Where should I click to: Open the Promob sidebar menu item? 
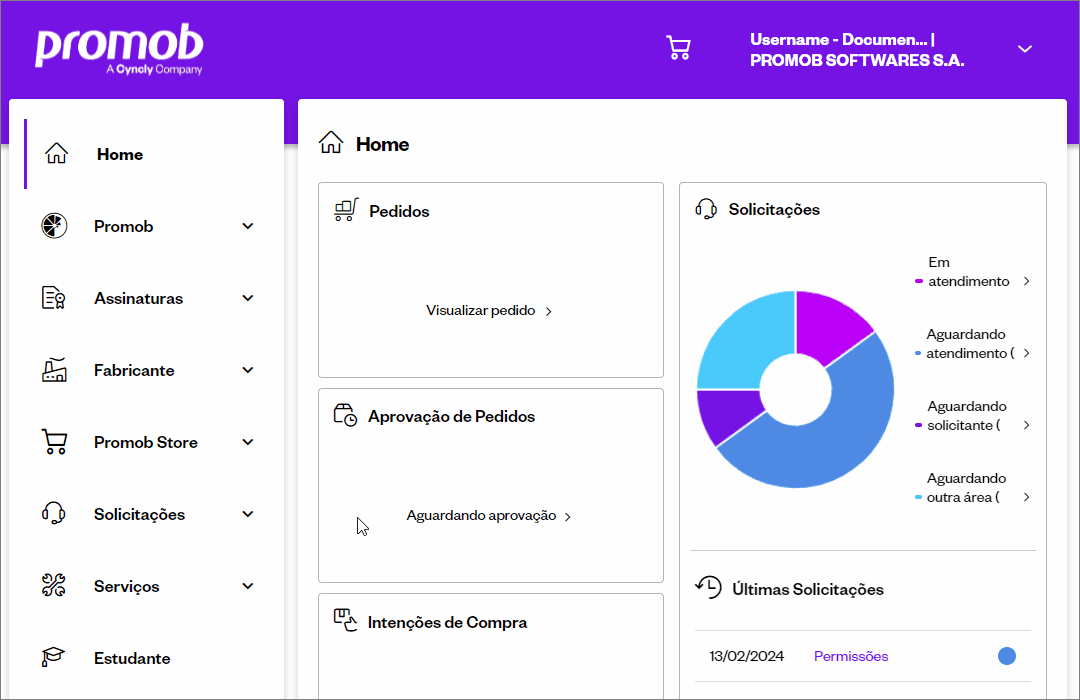123,227
